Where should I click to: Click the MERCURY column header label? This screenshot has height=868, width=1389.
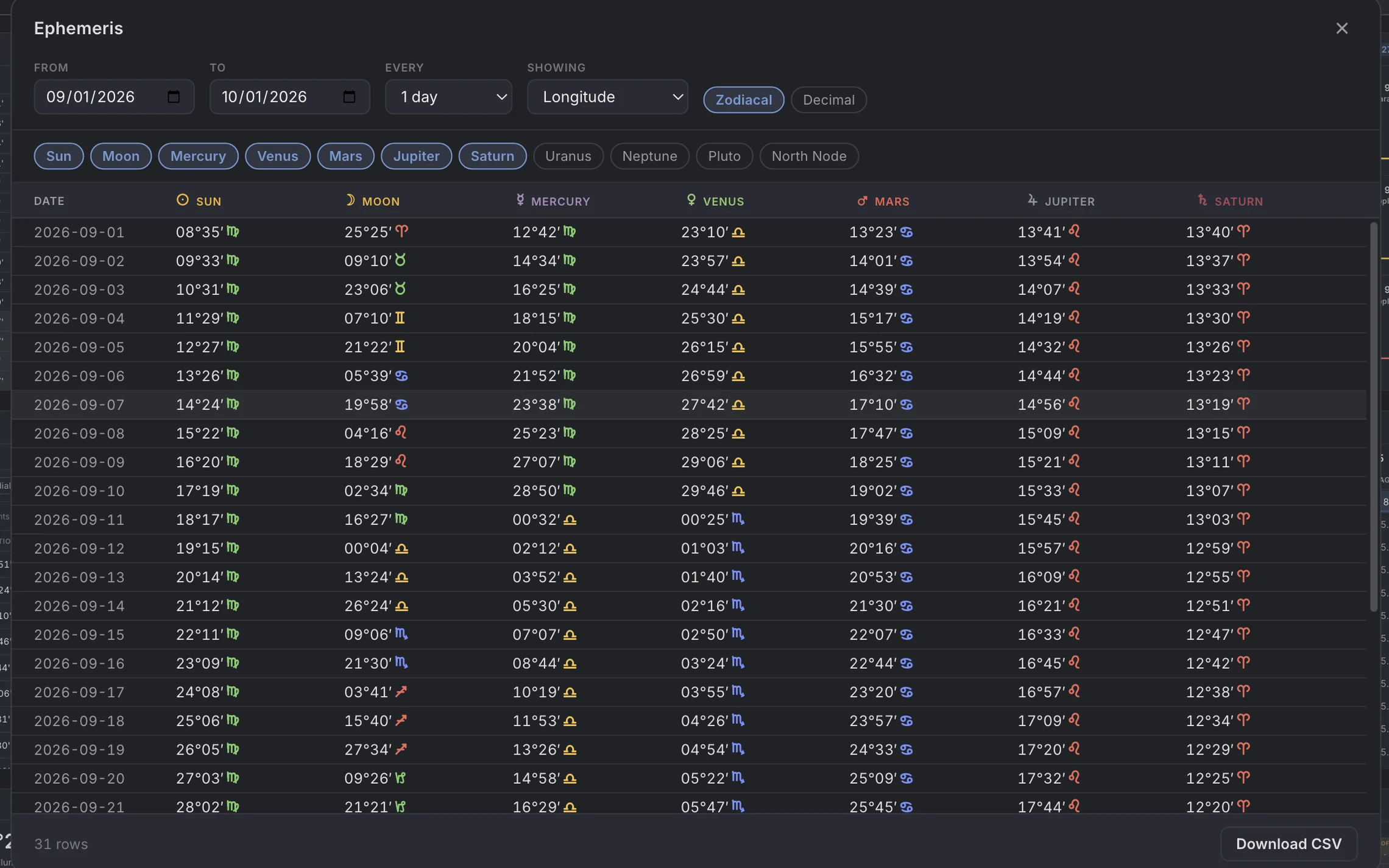click(x=560, y=202)
